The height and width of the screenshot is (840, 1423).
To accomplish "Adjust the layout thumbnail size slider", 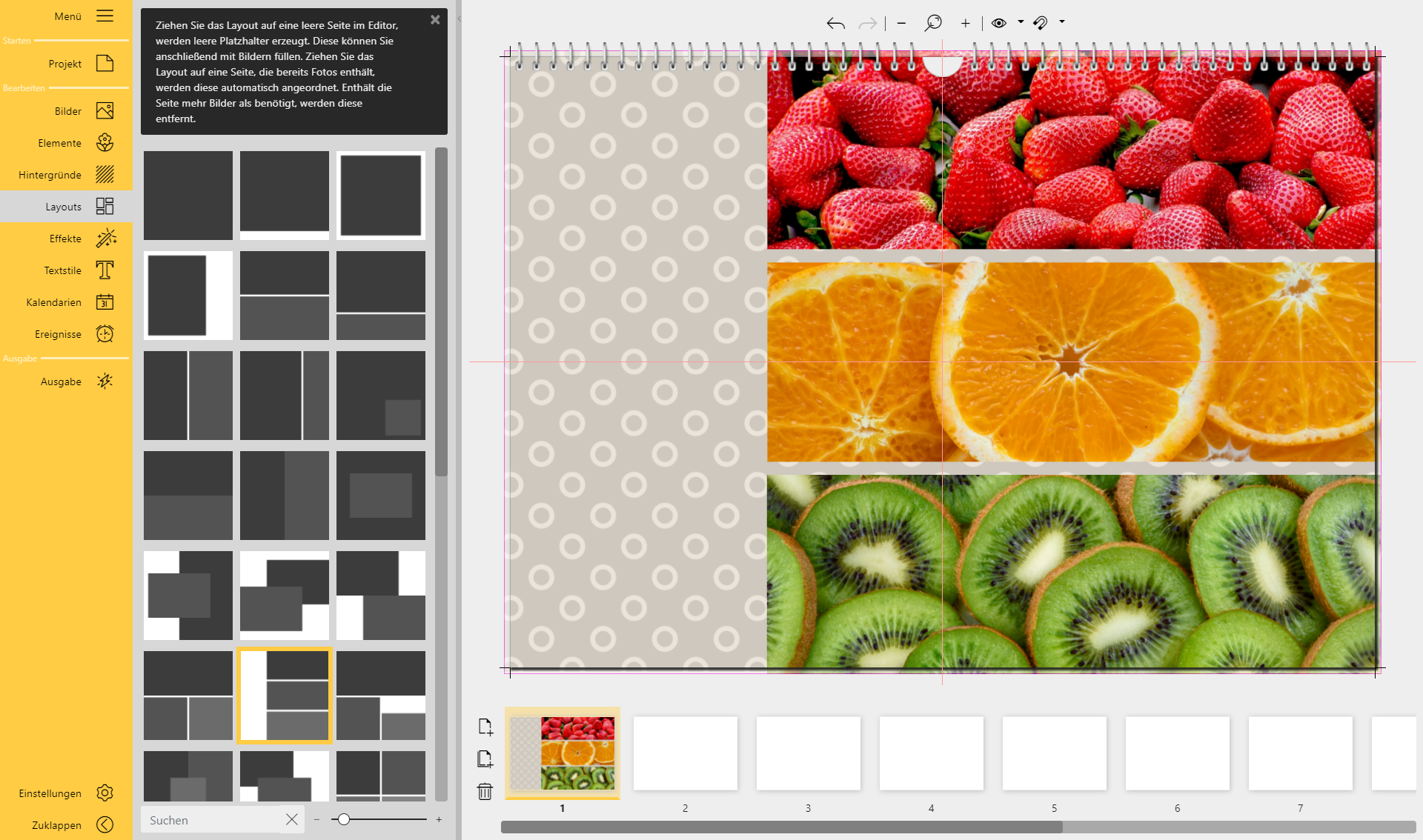I will [345, 820].
